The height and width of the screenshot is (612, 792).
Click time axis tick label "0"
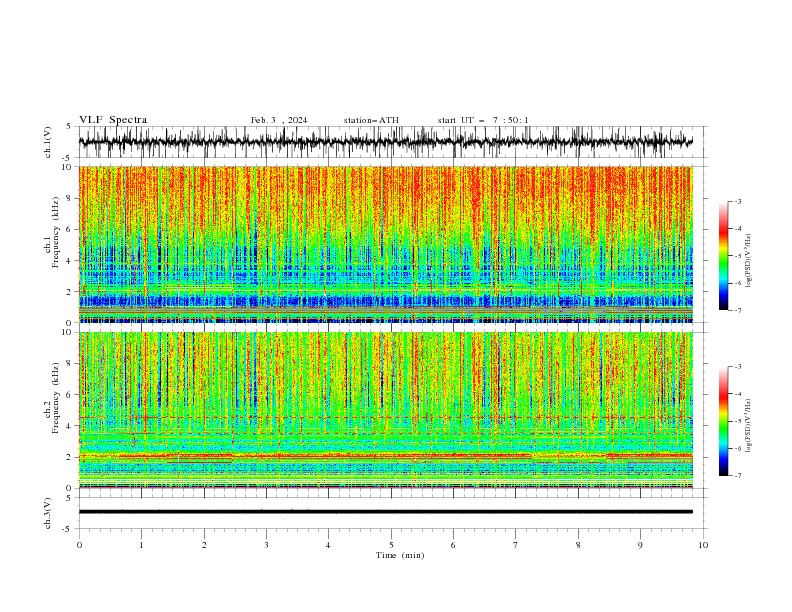pyautogui.click(x=79, y=545)
